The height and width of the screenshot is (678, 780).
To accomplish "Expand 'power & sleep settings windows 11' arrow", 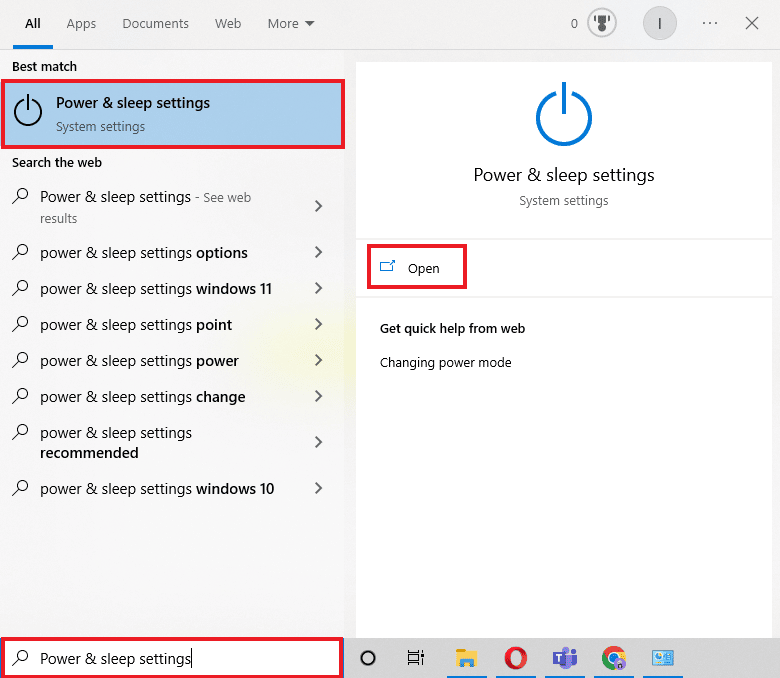I will (x=318, y=289).
